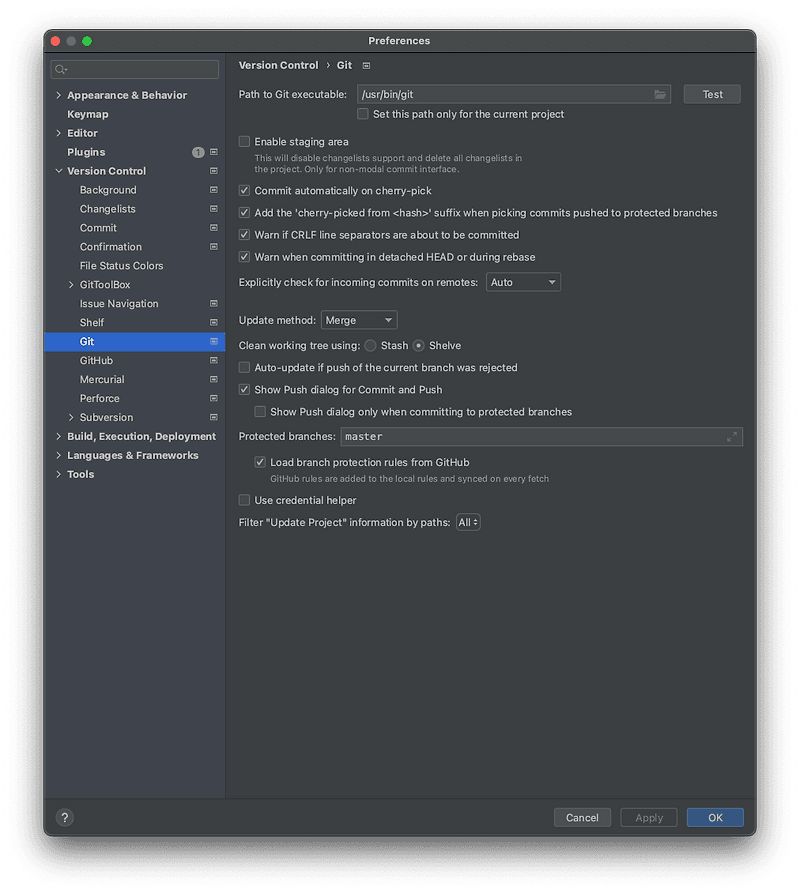Click the help question mark icon

(x=64, y=817)
